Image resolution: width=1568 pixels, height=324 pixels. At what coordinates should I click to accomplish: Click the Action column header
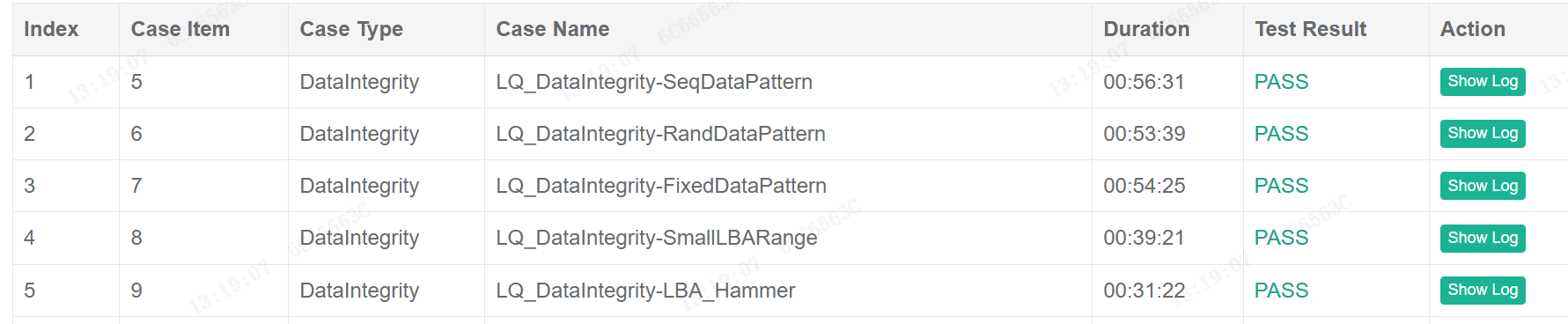(x=1473, y=29)
